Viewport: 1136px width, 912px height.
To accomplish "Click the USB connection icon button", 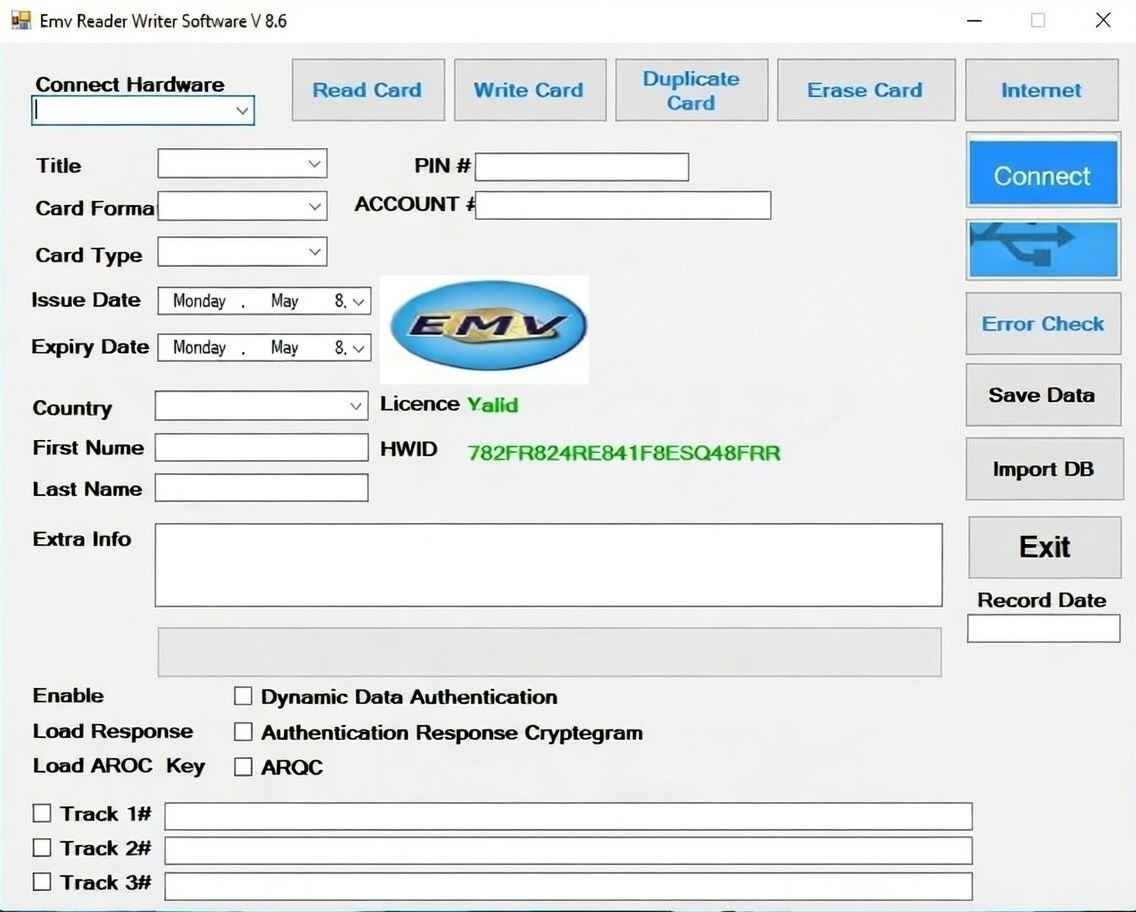I will coord(1042,249).
